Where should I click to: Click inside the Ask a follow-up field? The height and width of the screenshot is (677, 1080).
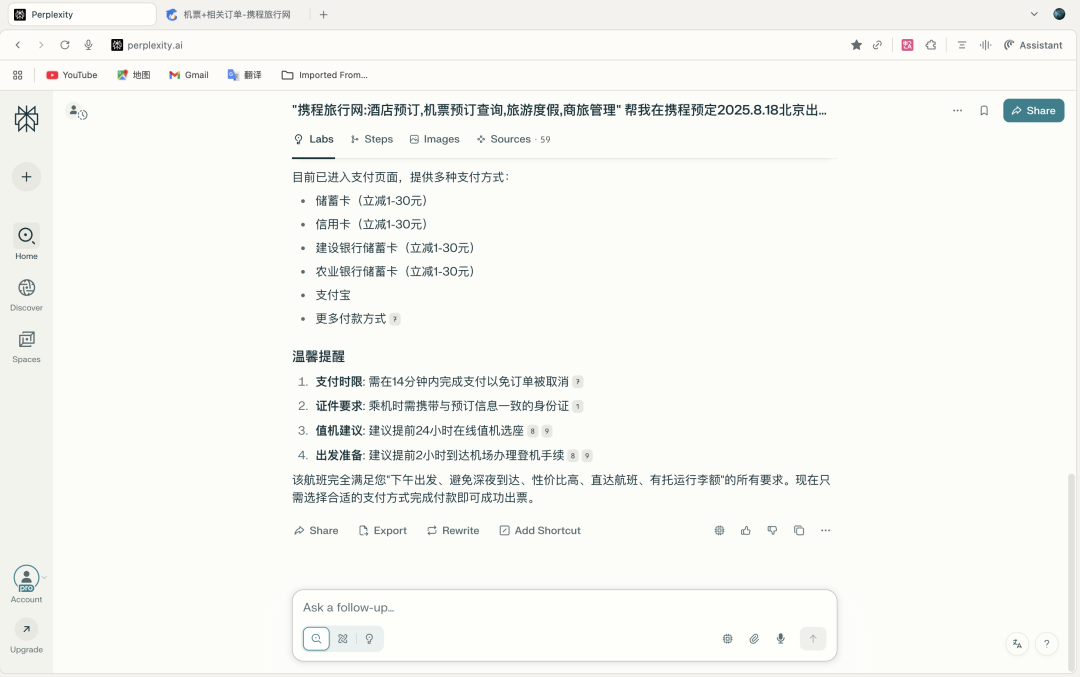pyautogui.click(x=500, y=607)
